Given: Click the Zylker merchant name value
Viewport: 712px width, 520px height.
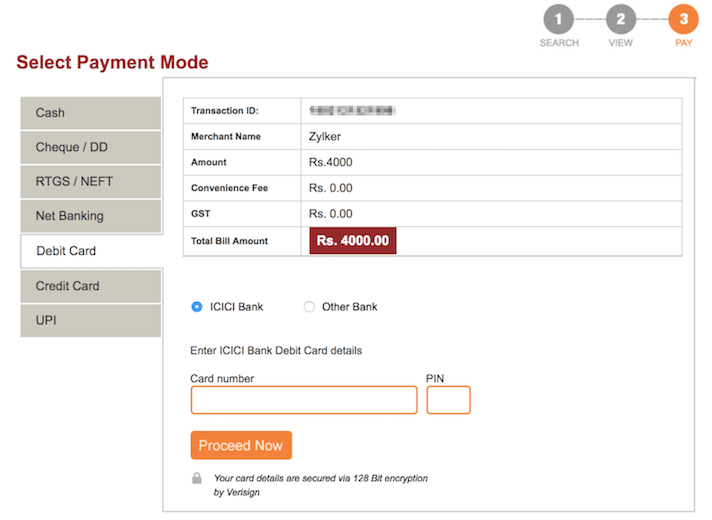Looking at the screenshot, I should point(327,136).
